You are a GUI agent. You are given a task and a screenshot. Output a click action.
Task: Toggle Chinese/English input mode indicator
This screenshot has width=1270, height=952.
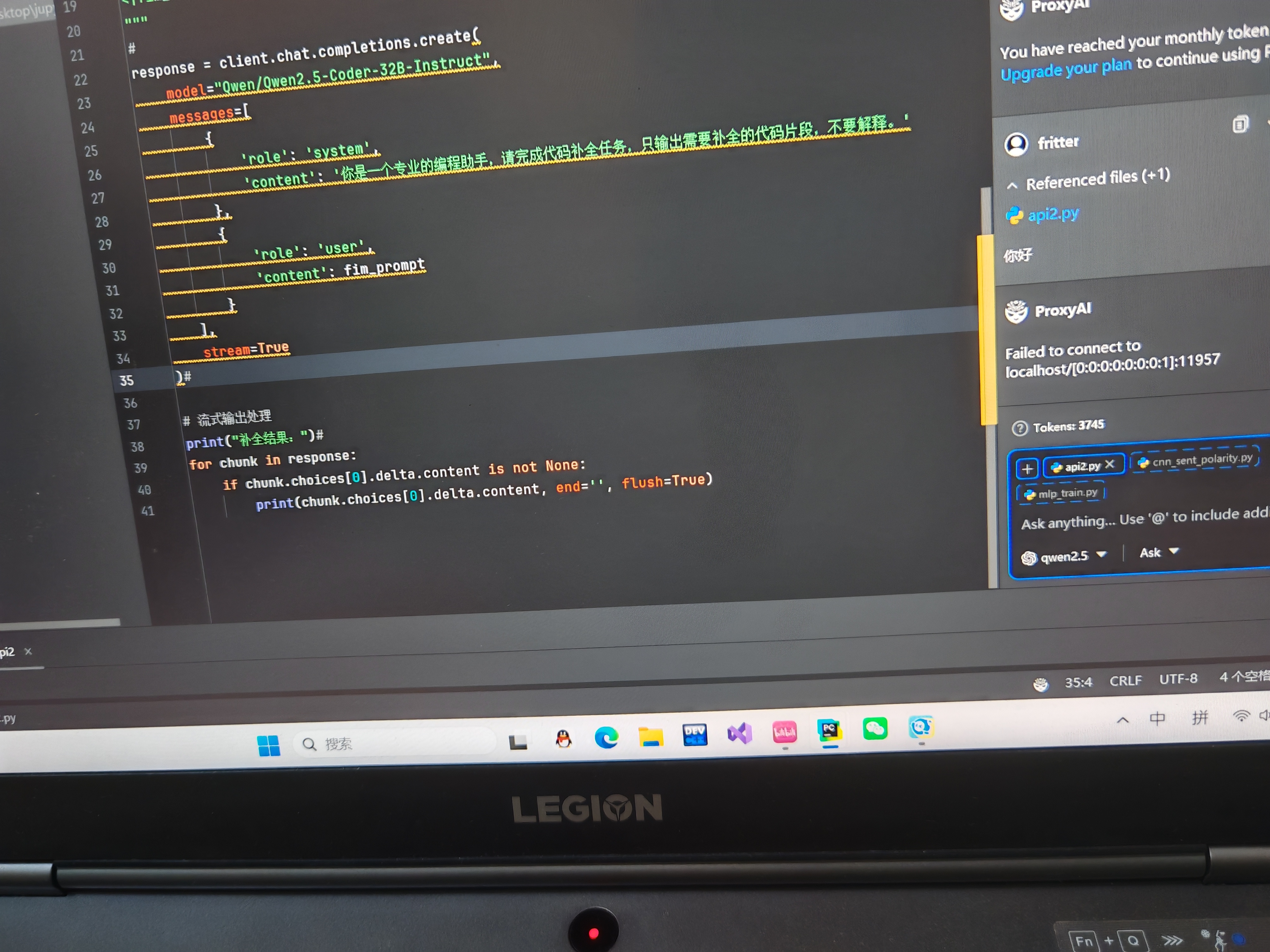click(1157, 718)
